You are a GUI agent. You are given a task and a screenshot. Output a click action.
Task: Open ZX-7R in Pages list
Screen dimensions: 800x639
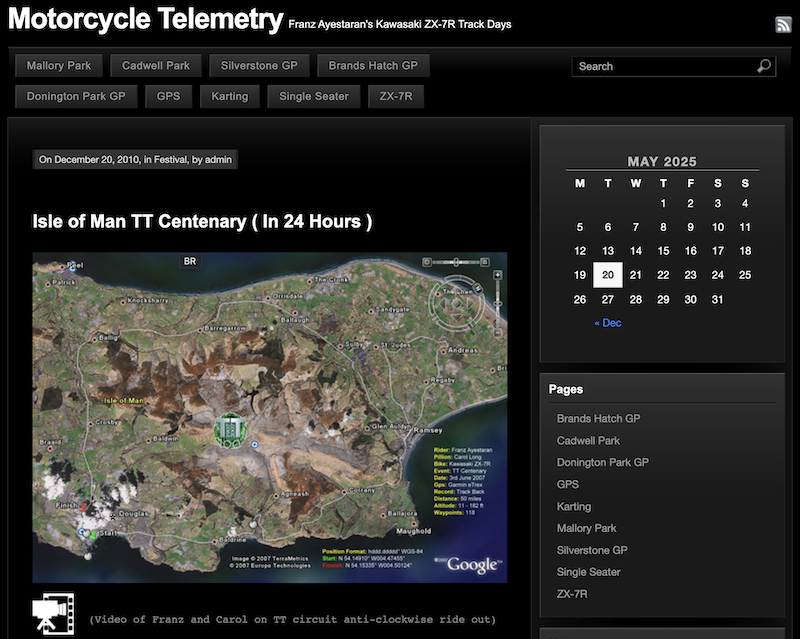[572, 594]
